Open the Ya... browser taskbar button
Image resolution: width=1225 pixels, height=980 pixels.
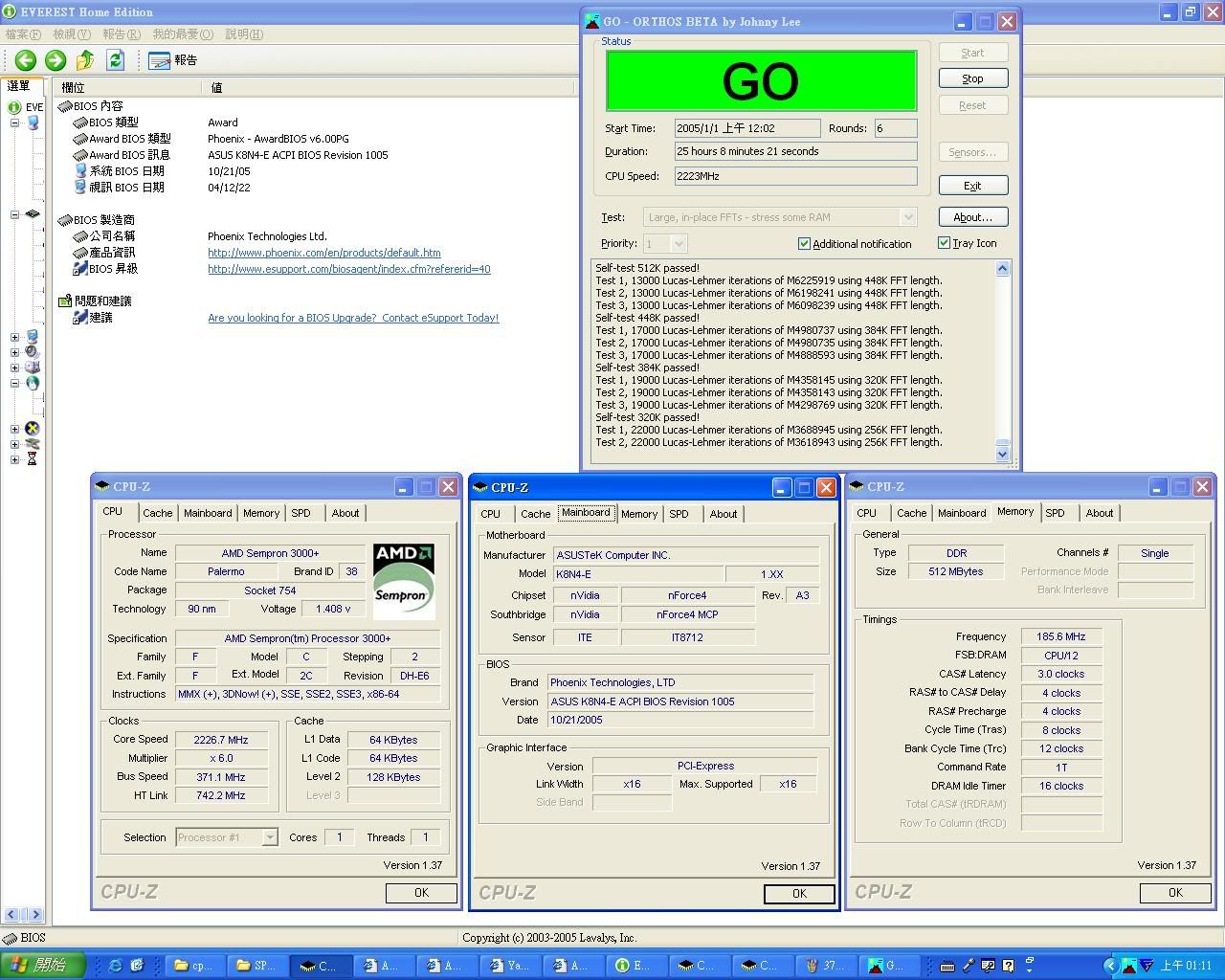click(510, 966)
